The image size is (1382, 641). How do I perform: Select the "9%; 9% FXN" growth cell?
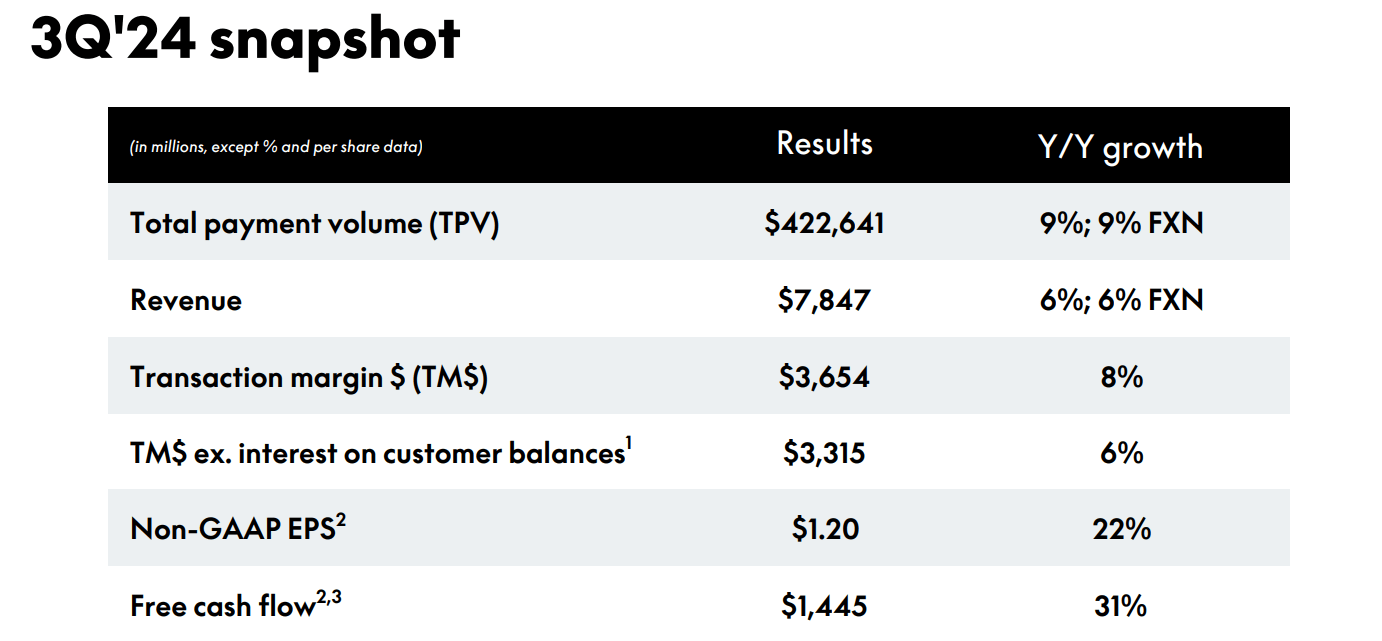[1121, 223]
